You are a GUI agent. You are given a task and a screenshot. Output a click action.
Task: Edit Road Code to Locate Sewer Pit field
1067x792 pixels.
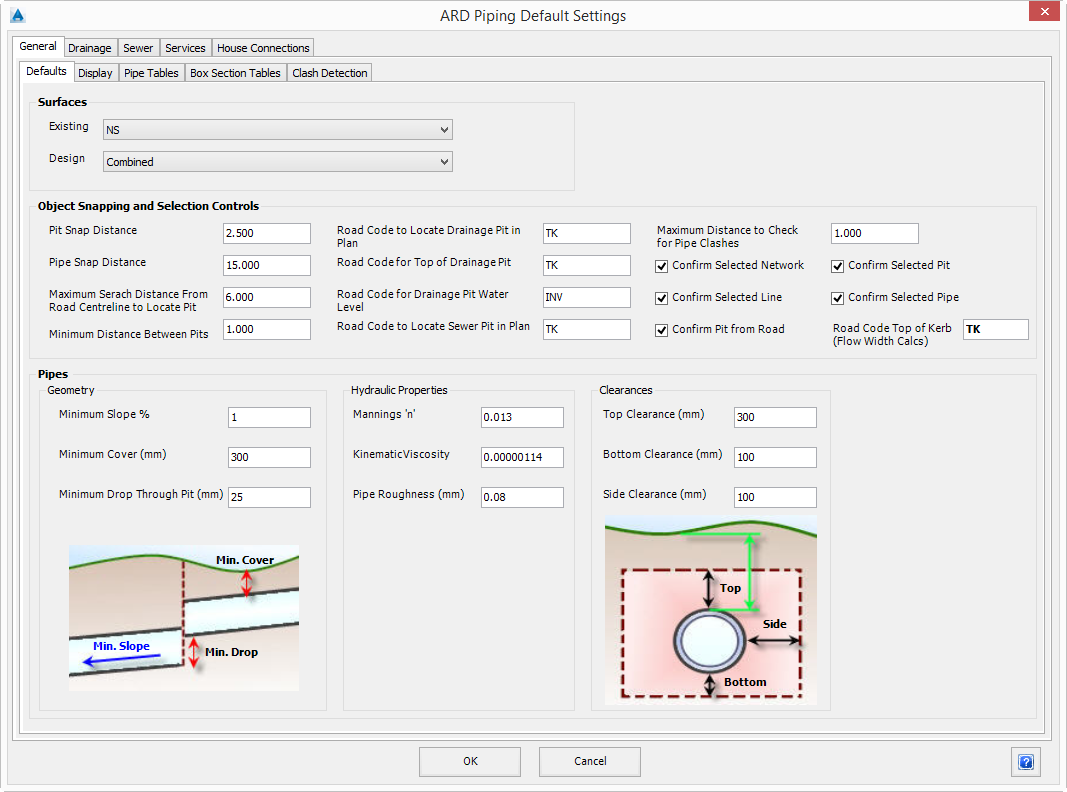pyautogui.click(x=587, y=329)
